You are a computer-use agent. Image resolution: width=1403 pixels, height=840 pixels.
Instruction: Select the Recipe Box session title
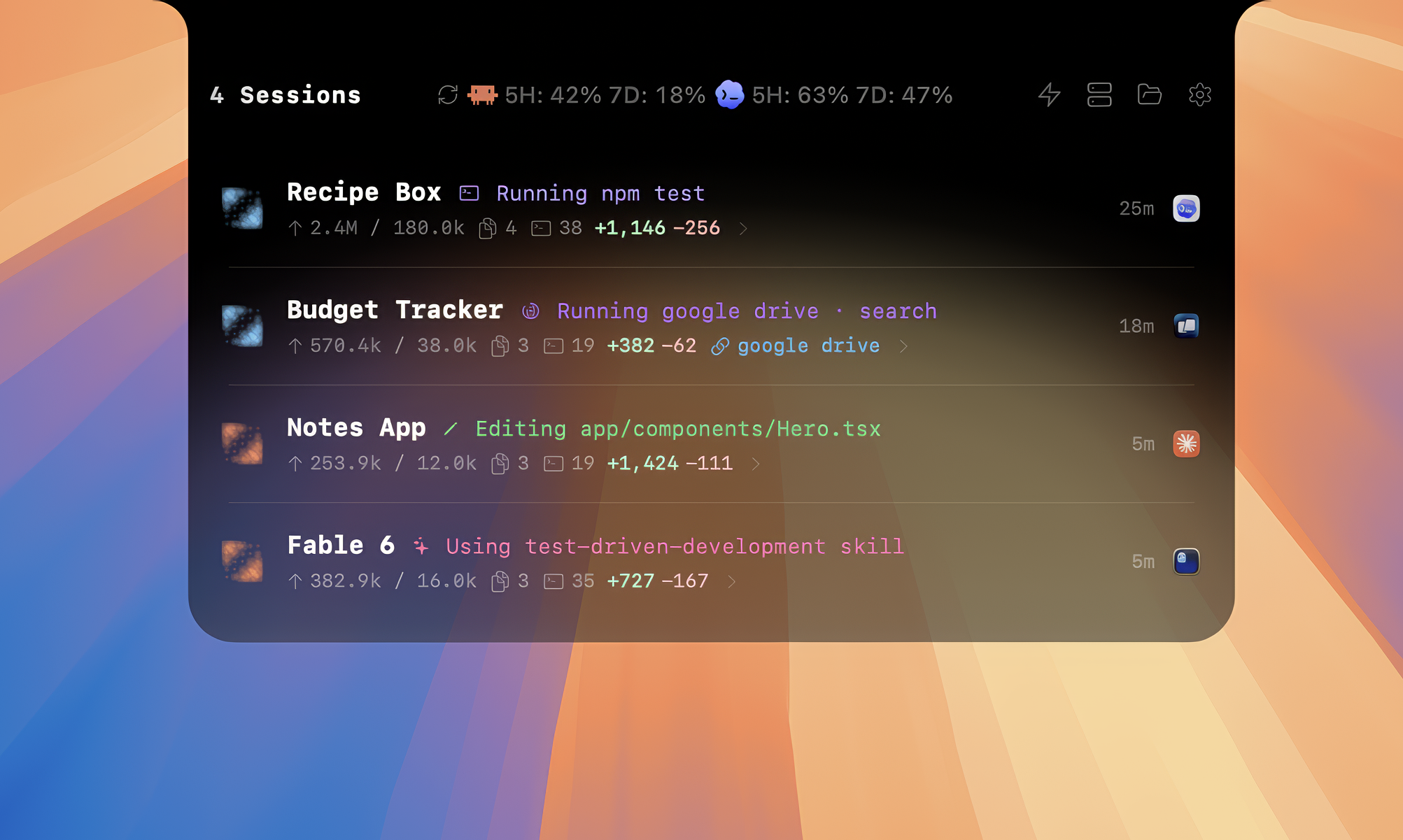pyautogui.click(x=364, y=192)
